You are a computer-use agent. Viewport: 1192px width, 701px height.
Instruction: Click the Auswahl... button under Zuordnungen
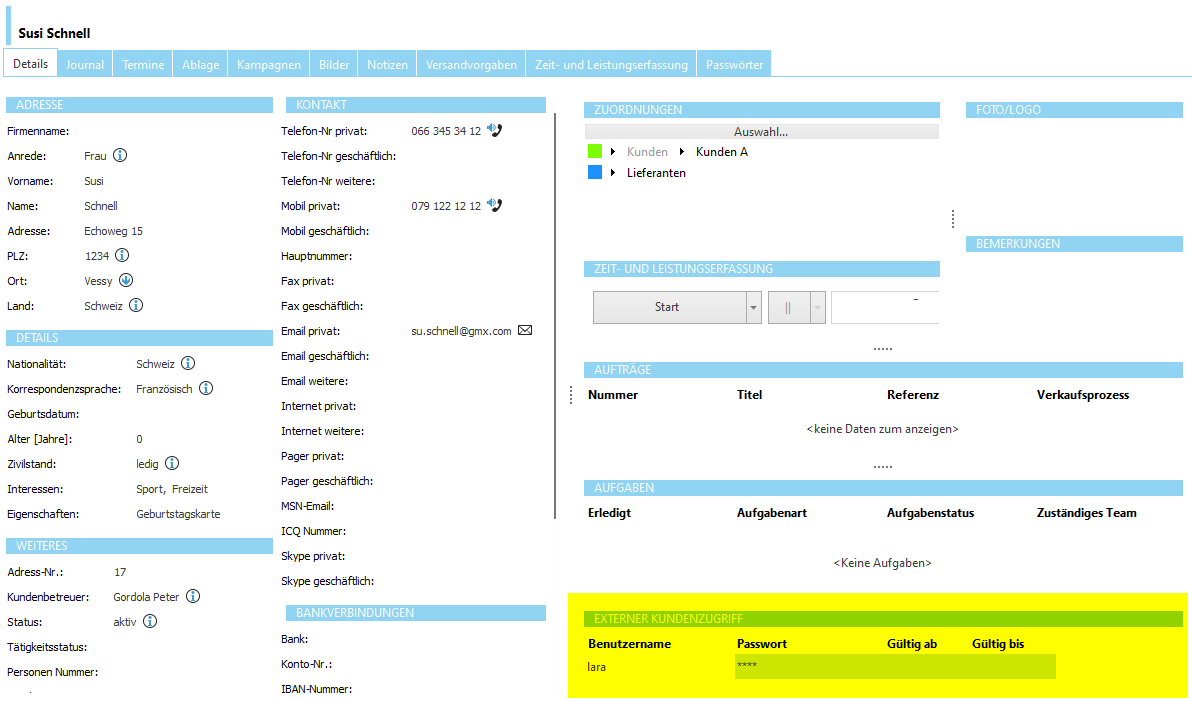coord(761,131)
